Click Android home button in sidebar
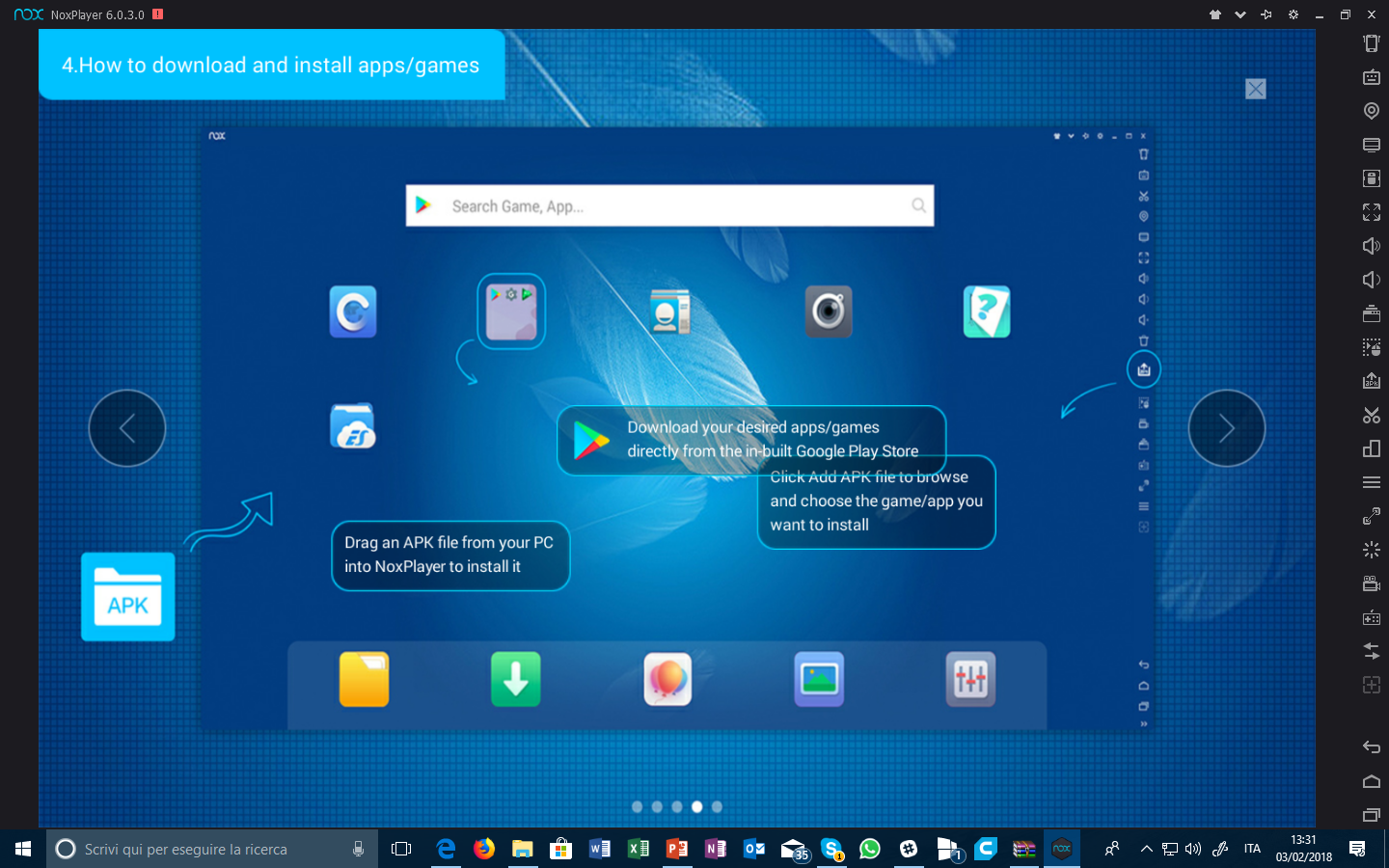This screenshot has width=1389, height=868. click(x=1371, y=781)
